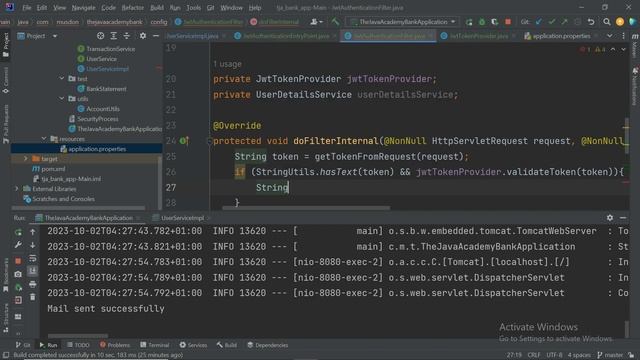Open TheJavaAcademyBankApplication run configuration dropdown
The width and height of the screenshot is (640, 360).
(403, 22)
